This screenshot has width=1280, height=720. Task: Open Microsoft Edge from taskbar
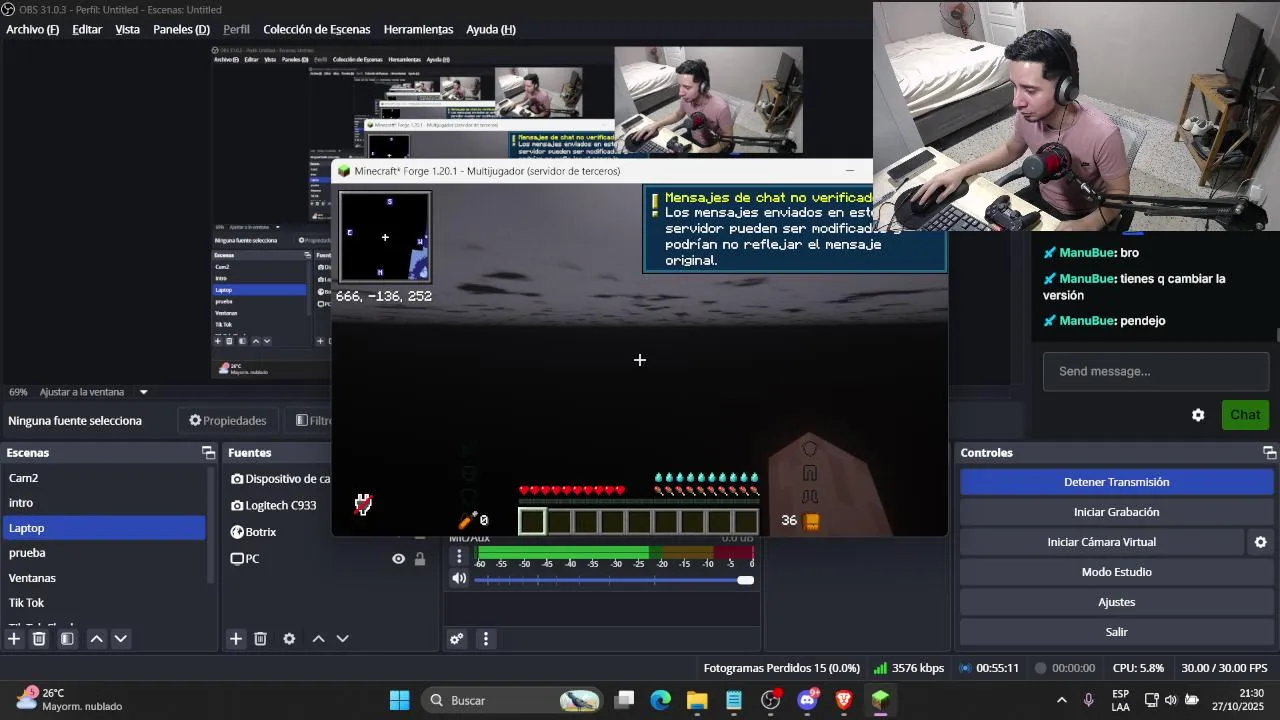coord(660,700)
